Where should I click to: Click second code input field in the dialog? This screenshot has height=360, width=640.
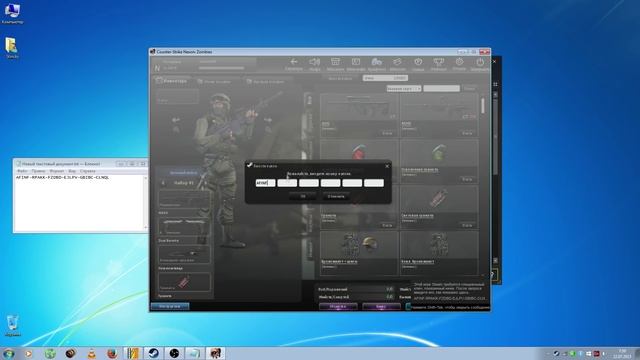click(287, 183)
